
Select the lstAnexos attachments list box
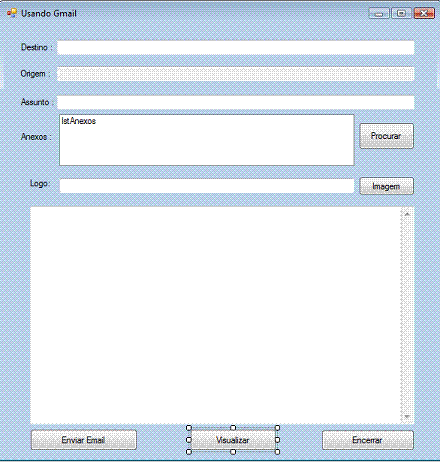tap(207, 140)
